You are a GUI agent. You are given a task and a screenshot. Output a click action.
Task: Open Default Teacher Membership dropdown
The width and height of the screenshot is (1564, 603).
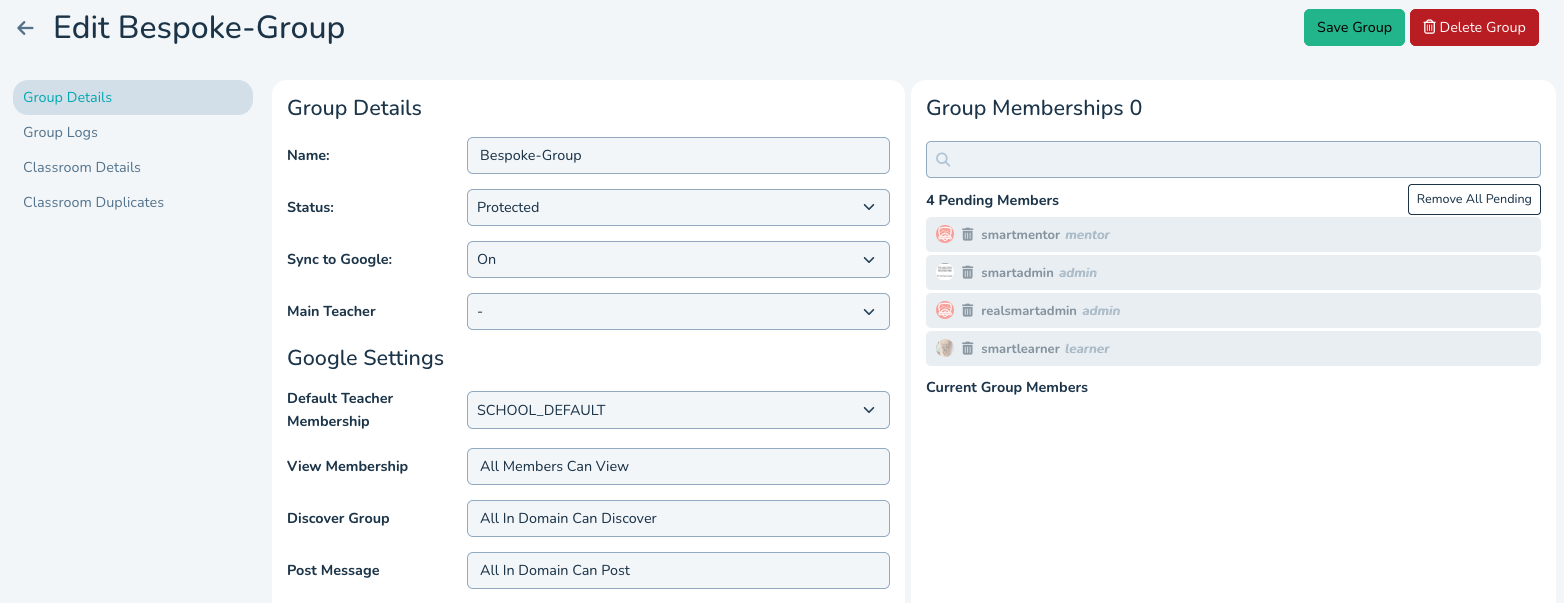pyautogui.click(x=677, y=409)
